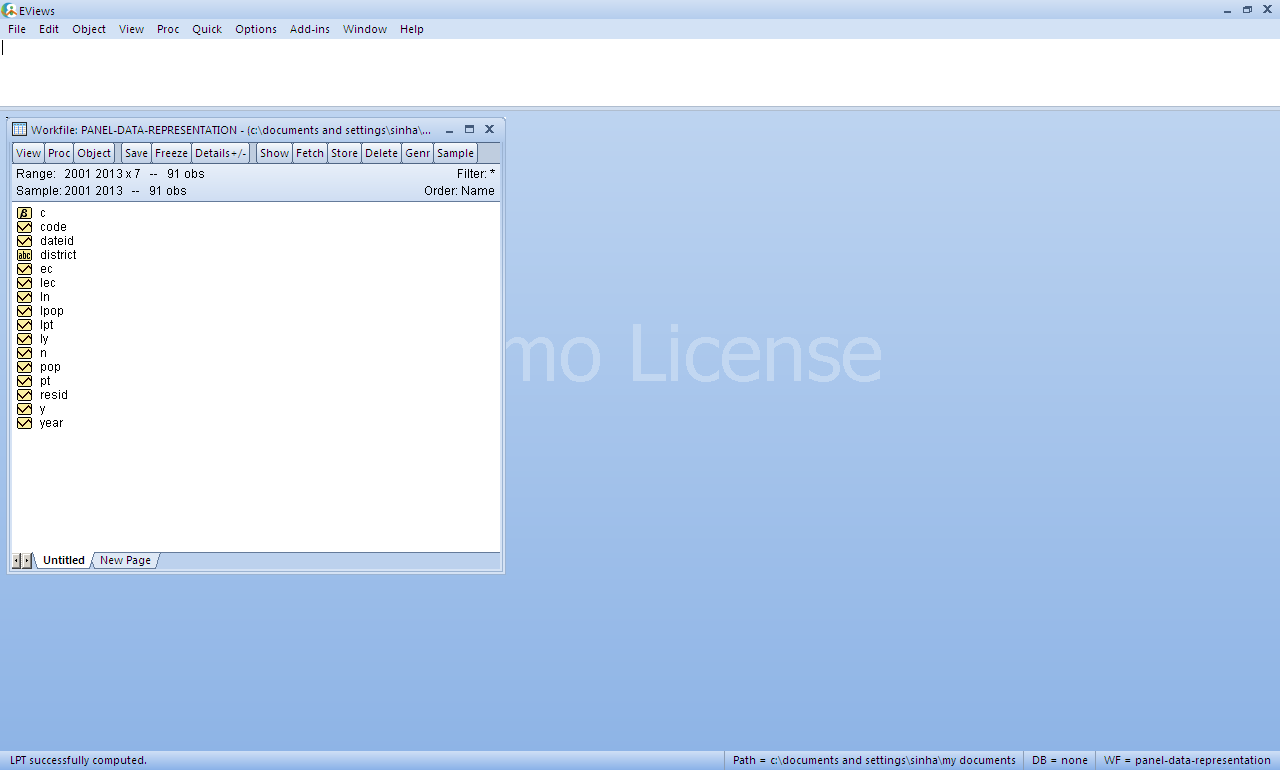1280x770 pixels.
Task: Click the right page-tab scroll arrow
Action: 27,561
